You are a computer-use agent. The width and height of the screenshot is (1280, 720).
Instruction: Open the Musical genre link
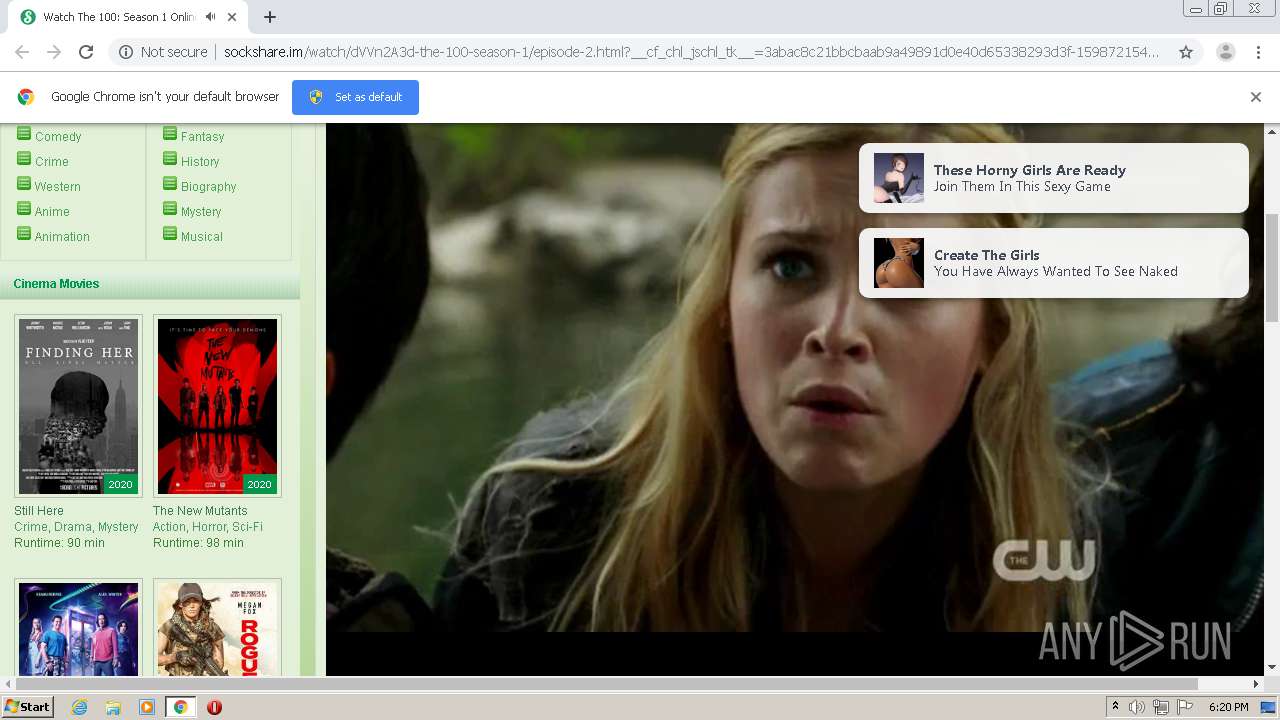pos(202,237)
